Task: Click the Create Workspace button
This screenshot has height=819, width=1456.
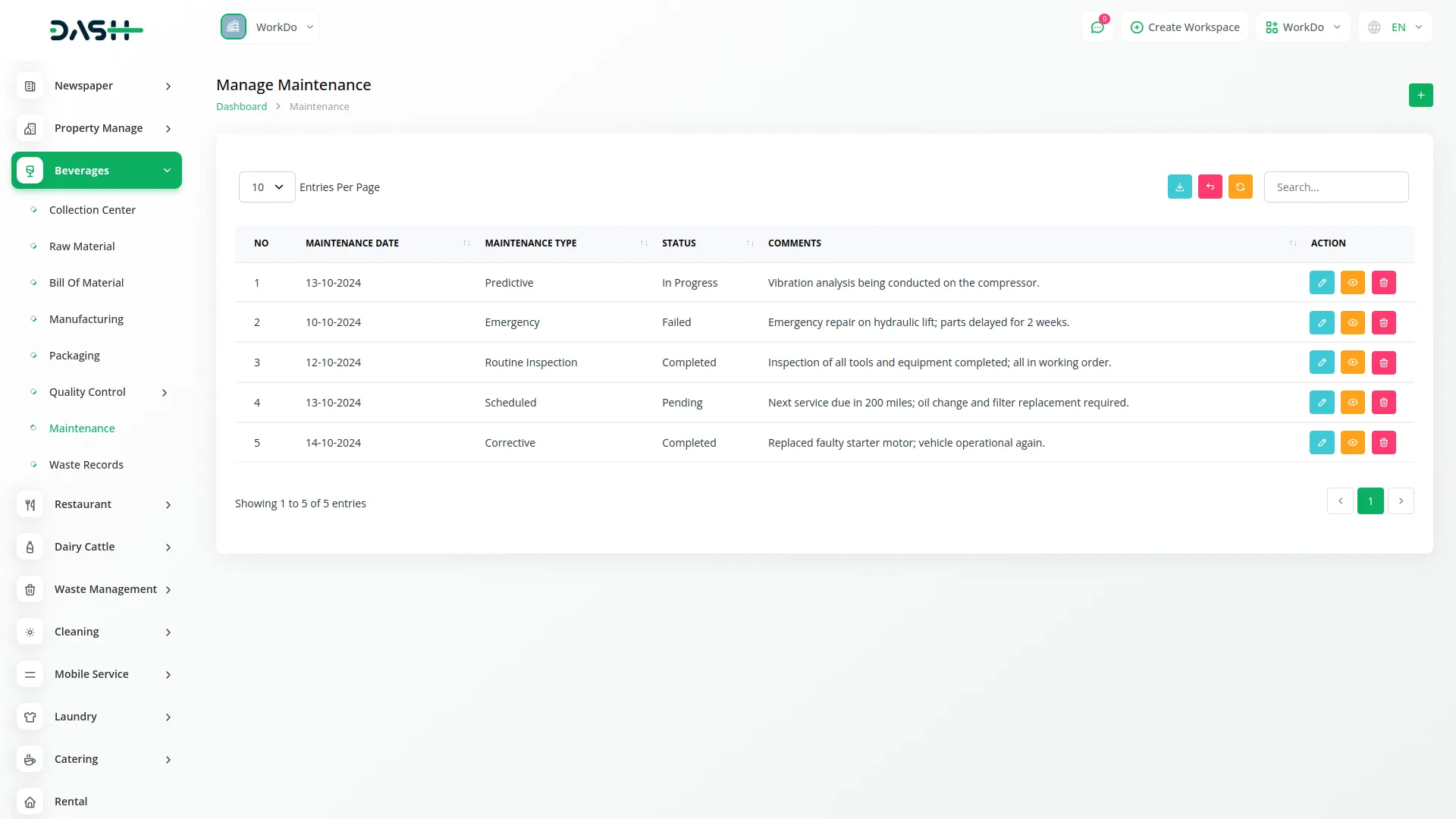Action: [x=1185, y=27]
